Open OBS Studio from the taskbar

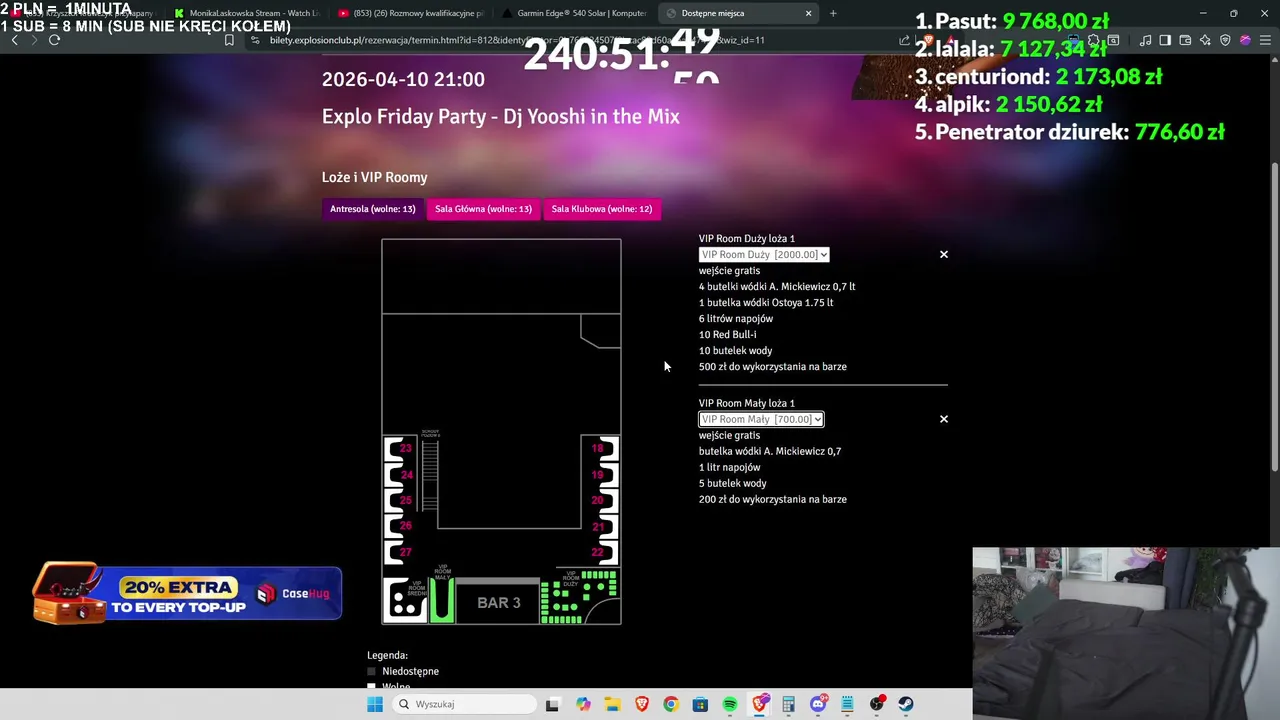877,704
